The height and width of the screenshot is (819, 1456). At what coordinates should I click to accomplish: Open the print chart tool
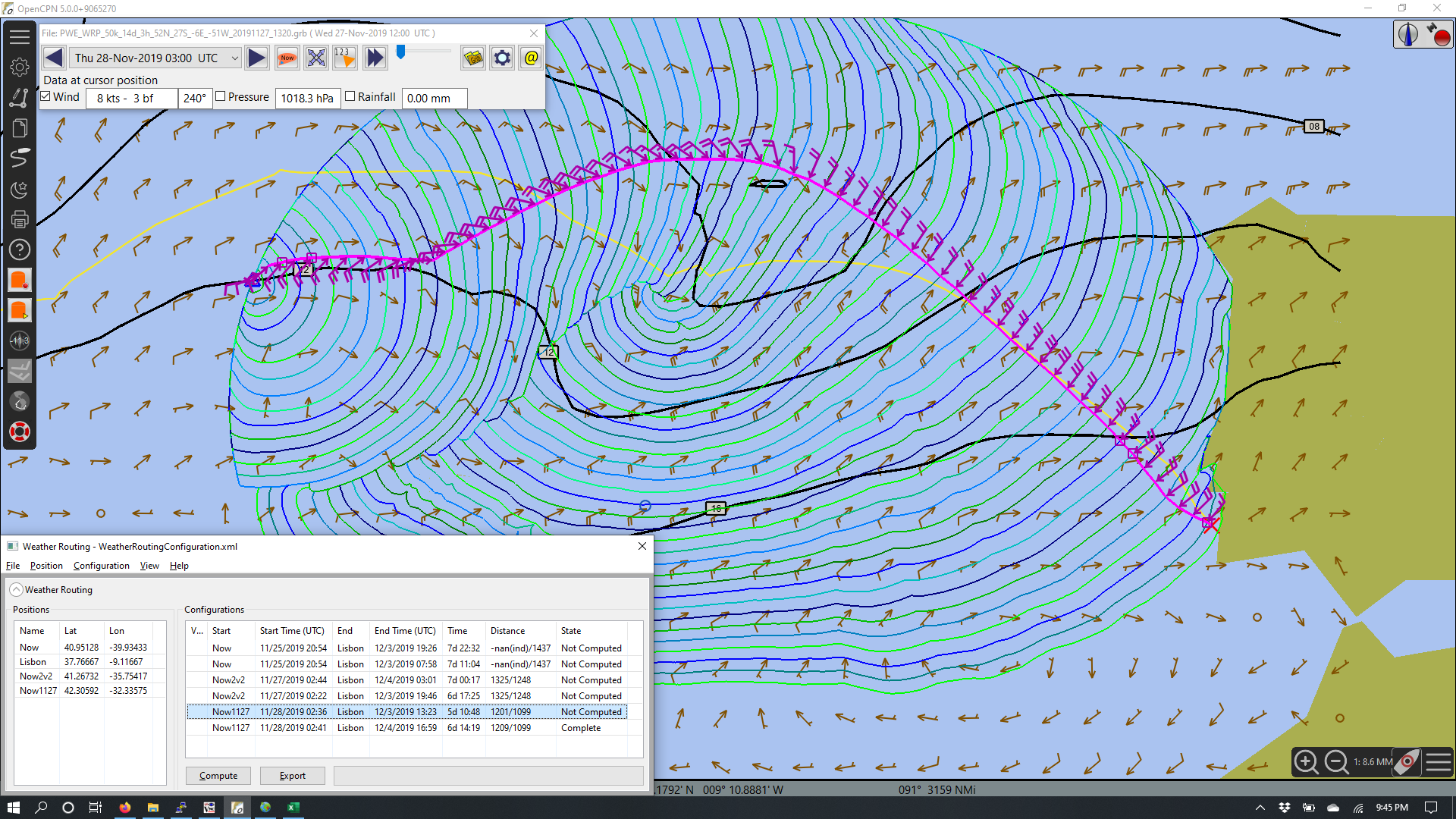(20, 219)
